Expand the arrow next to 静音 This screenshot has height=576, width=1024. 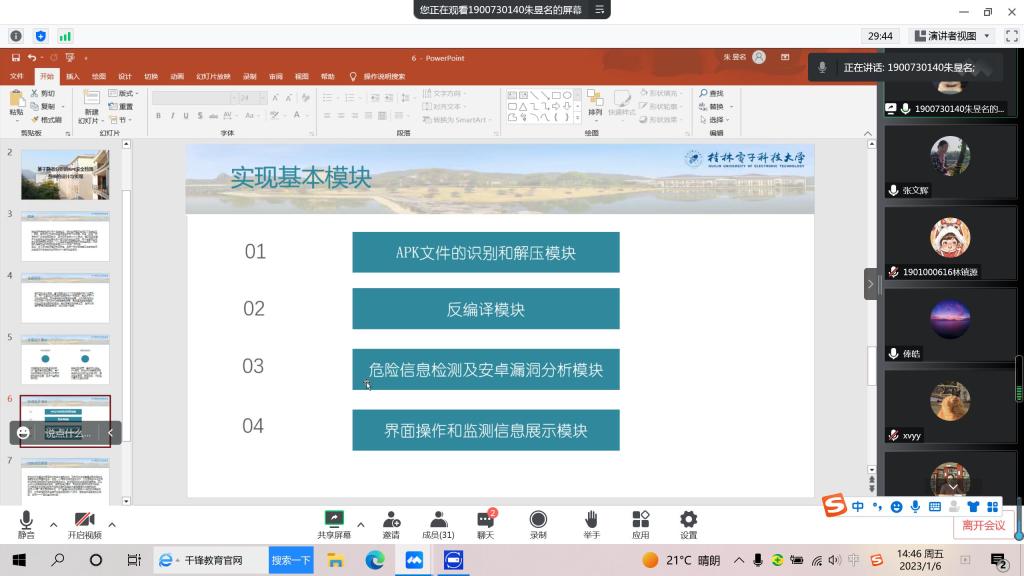pyautogui.click(x=52, y=524)
